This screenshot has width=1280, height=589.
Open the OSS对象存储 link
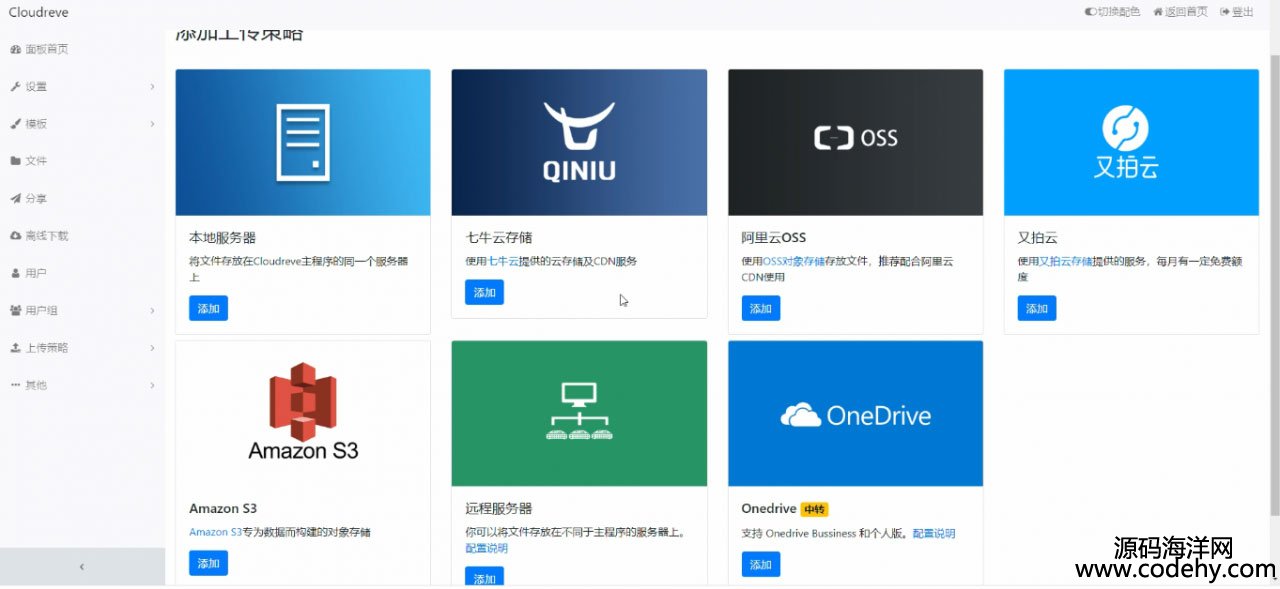pos(795,261)
